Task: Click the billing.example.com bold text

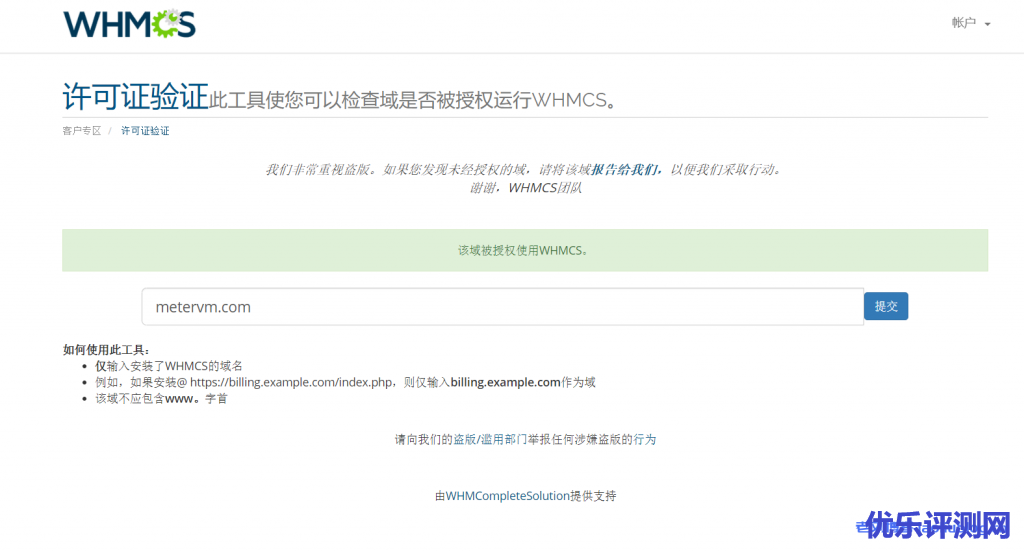Action: 505,382
